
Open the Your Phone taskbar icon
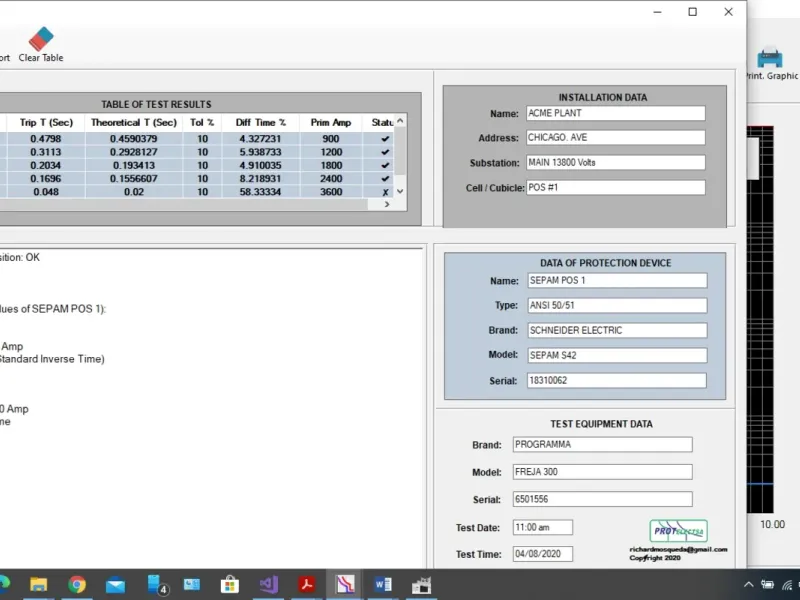pyautogui.click(x=157, y=585)
